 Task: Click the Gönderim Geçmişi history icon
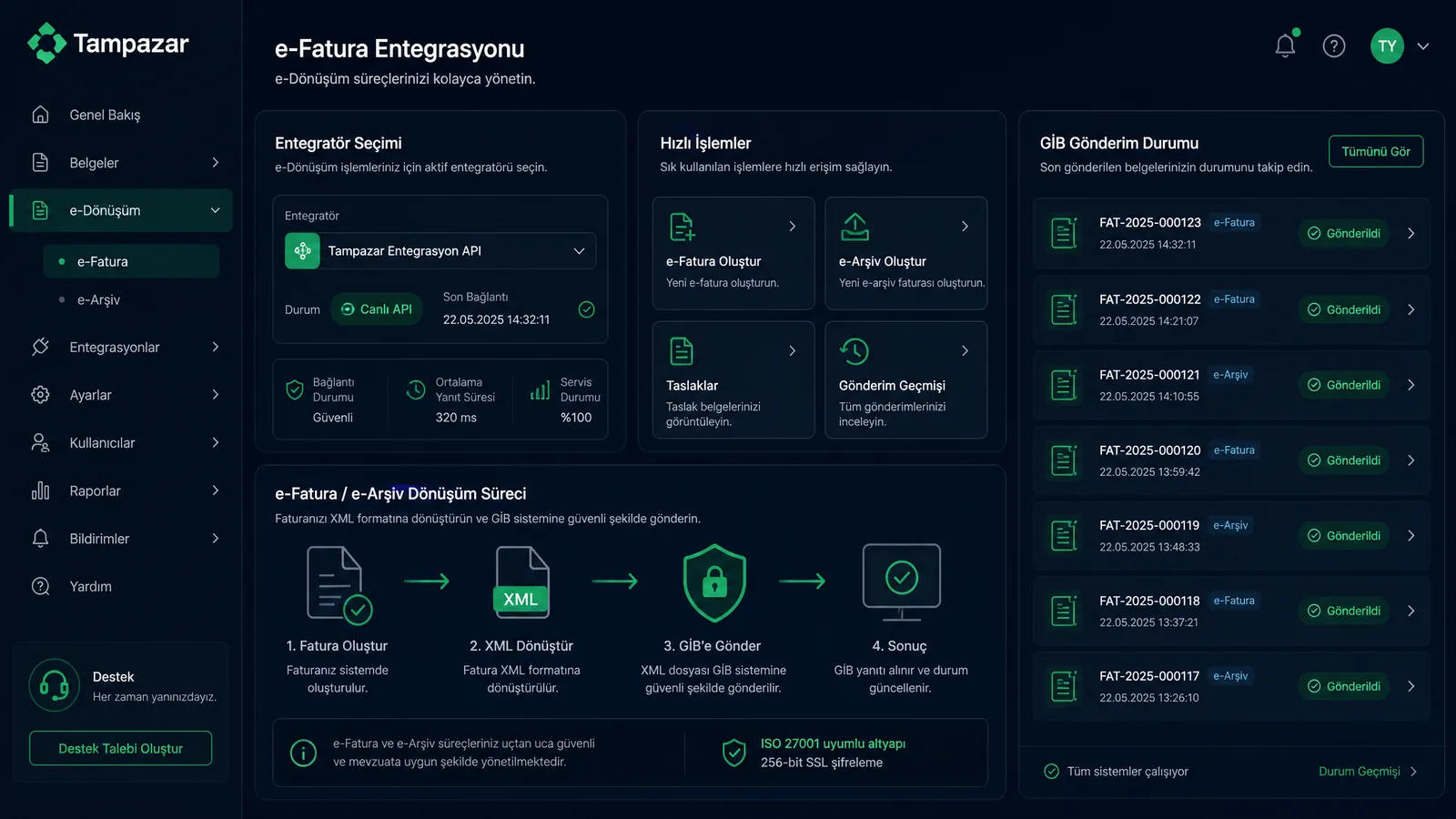854,350
